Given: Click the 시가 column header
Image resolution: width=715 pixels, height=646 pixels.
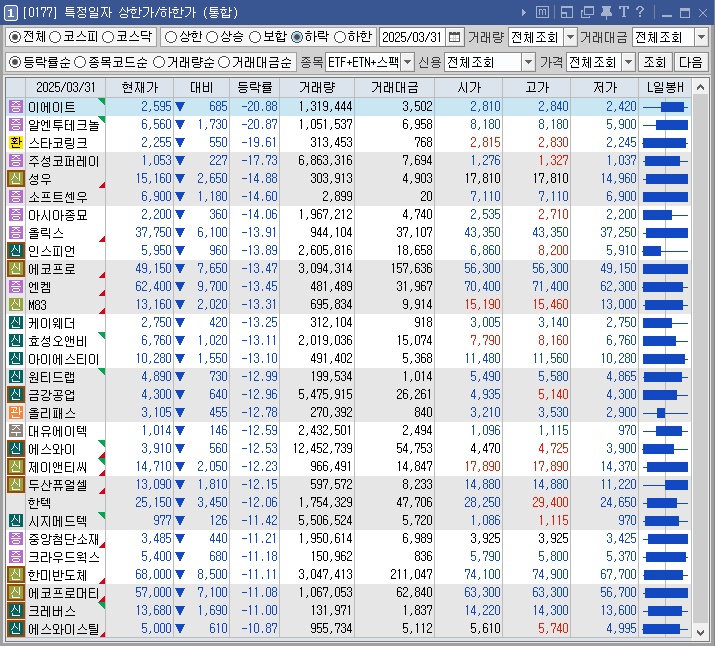Looking at the screenshot, I should (x=469, y=88).
